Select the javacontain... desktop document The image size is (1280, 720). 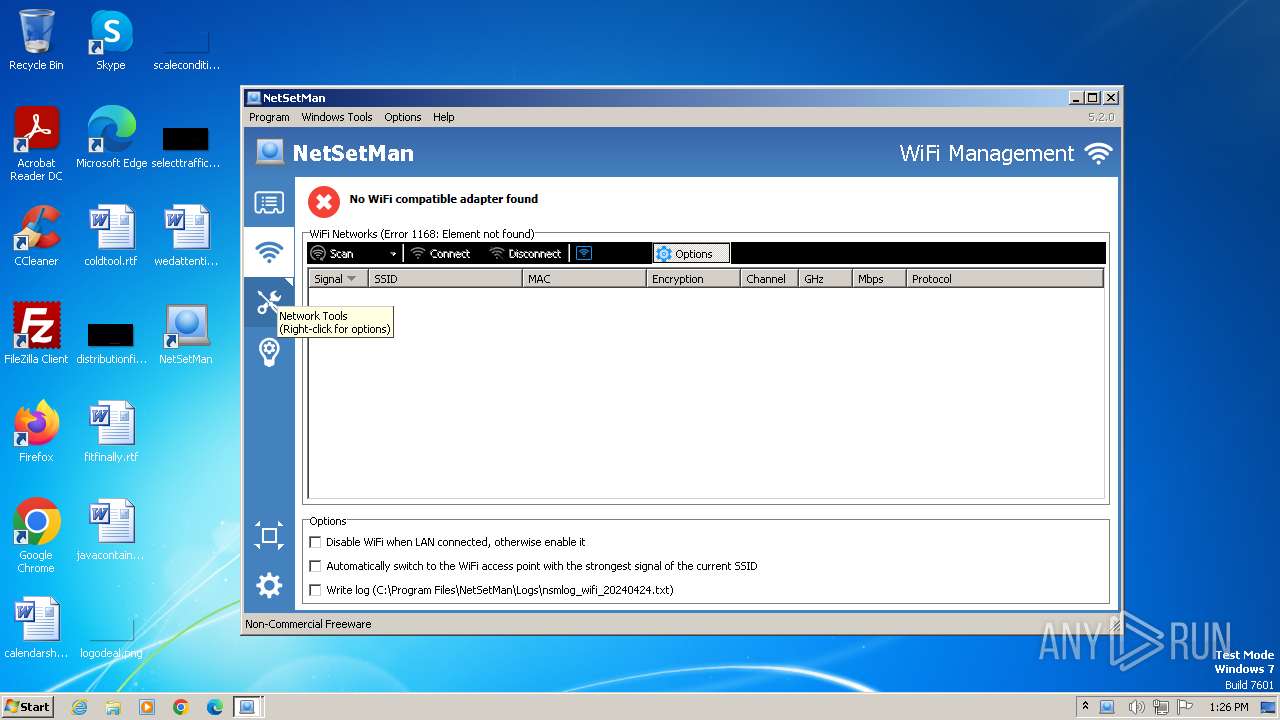[x=111, y=530]
